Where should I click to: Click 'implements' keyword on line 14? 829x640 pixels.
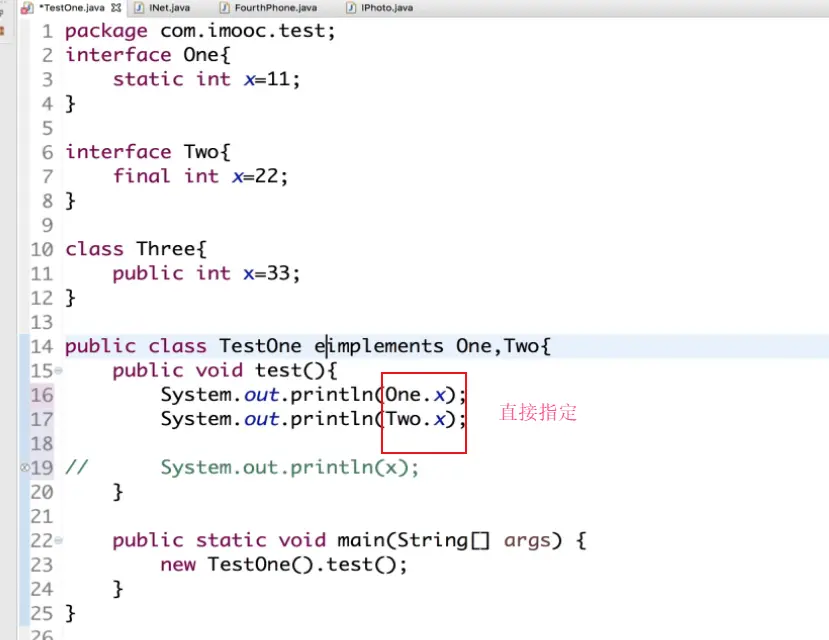[x=384, y=346]
